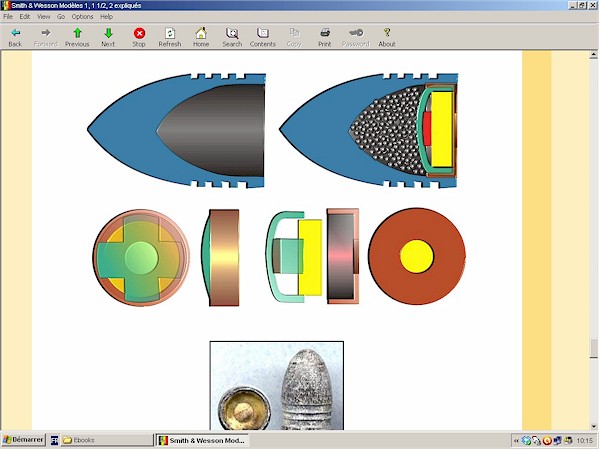This screenshot has height=450, width=600.
Task: Click the Back arrow toolbar icon
Action: [x=15, y=37]
